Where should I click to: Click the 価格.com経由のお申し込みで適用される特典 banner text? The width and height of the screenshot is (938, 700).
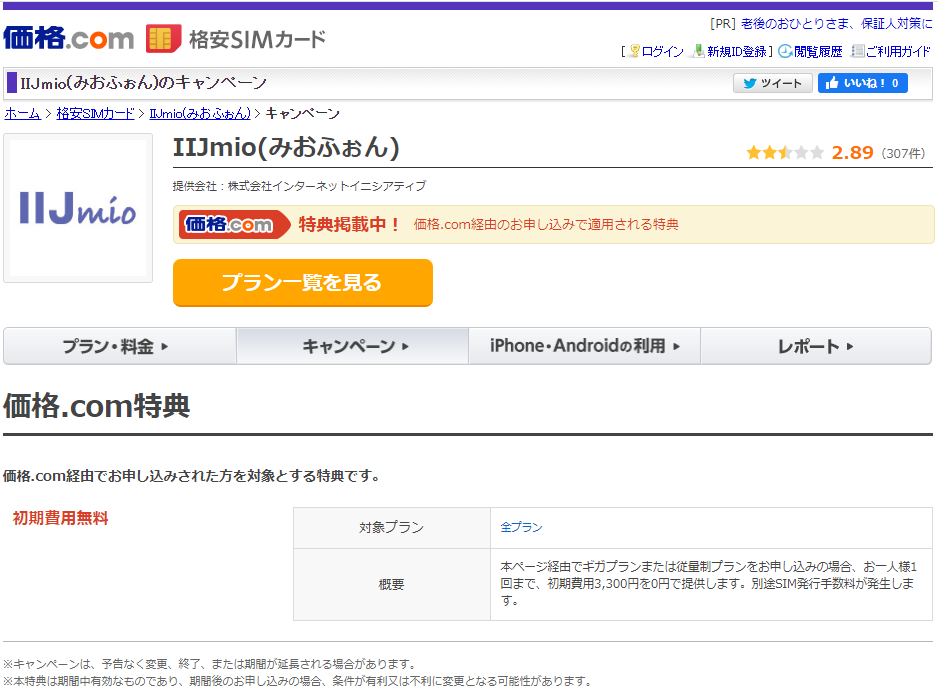546,224
